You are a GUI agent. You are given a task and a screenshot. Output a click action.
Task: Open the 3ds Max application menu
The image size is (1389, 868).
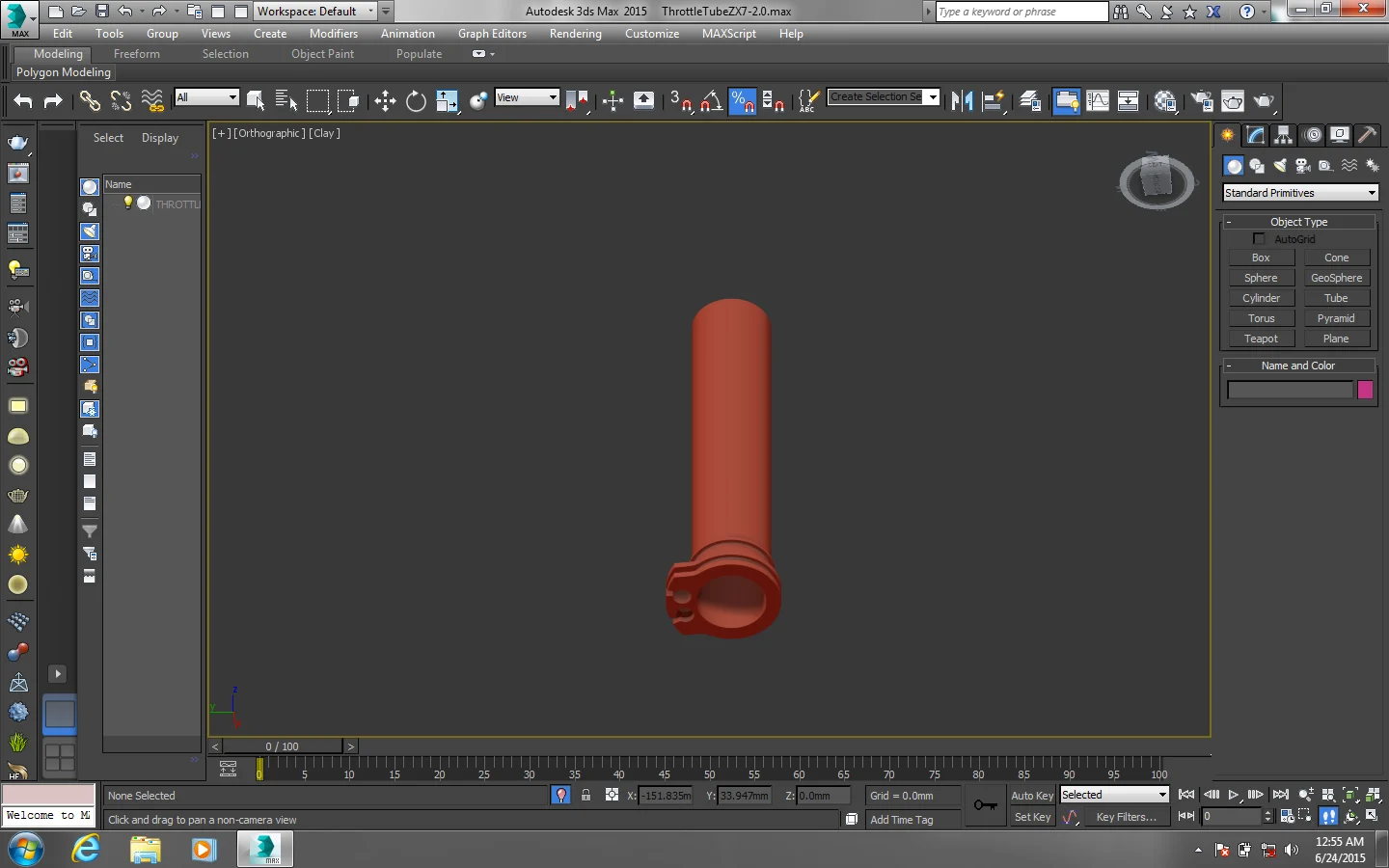pos(19,18)
